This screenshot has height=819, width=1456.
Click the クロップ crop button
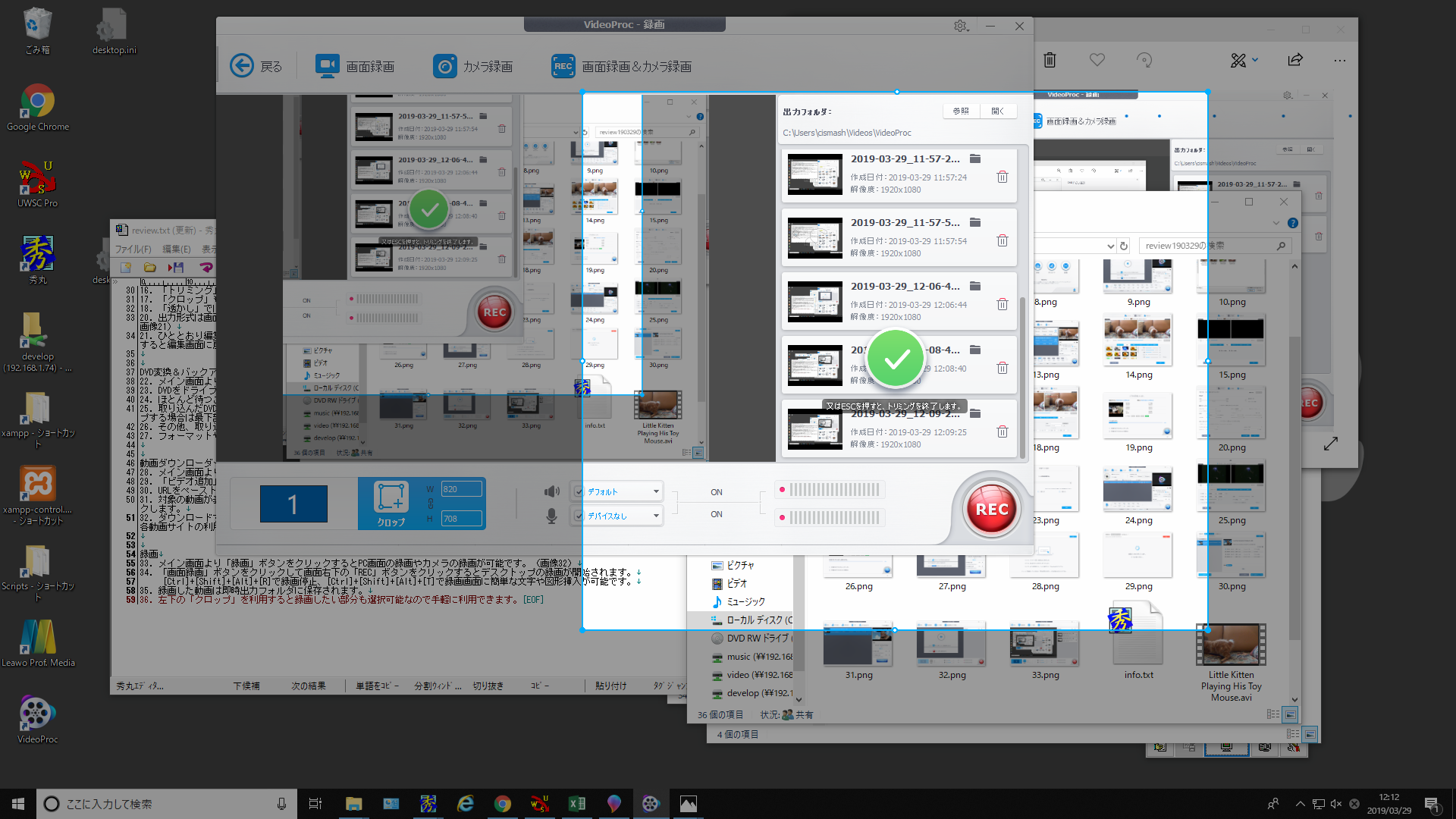point(391,504)
